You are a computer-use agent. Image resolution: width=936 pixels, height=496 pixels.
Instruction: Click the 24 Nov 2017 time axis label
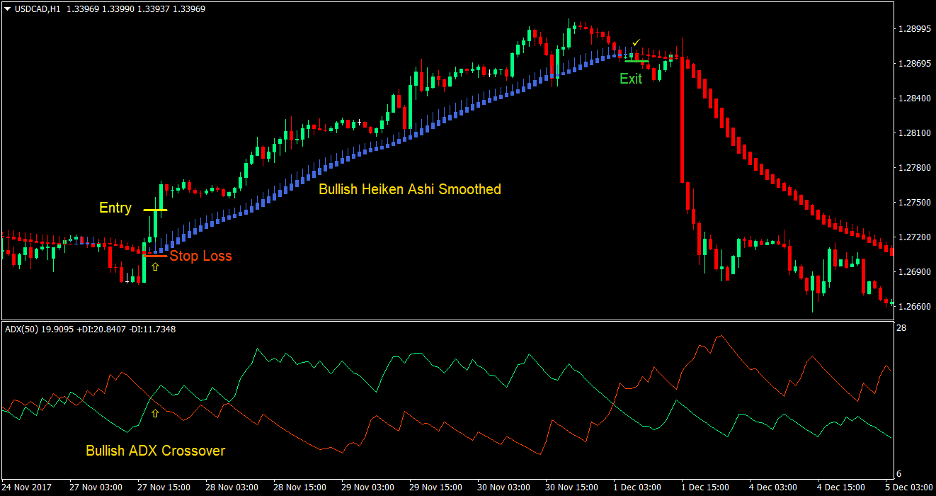point(28,487)
